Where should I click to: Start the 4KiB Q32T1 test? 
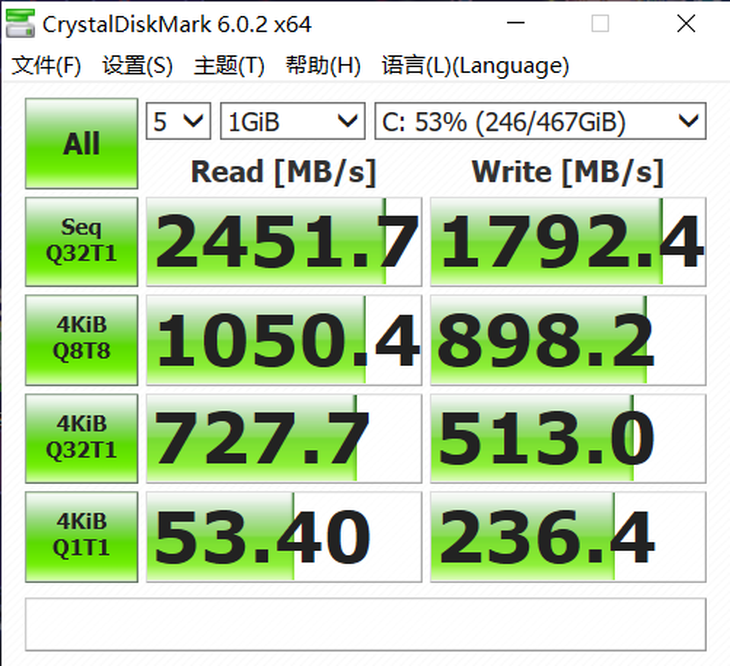click(x=81, y=438)
